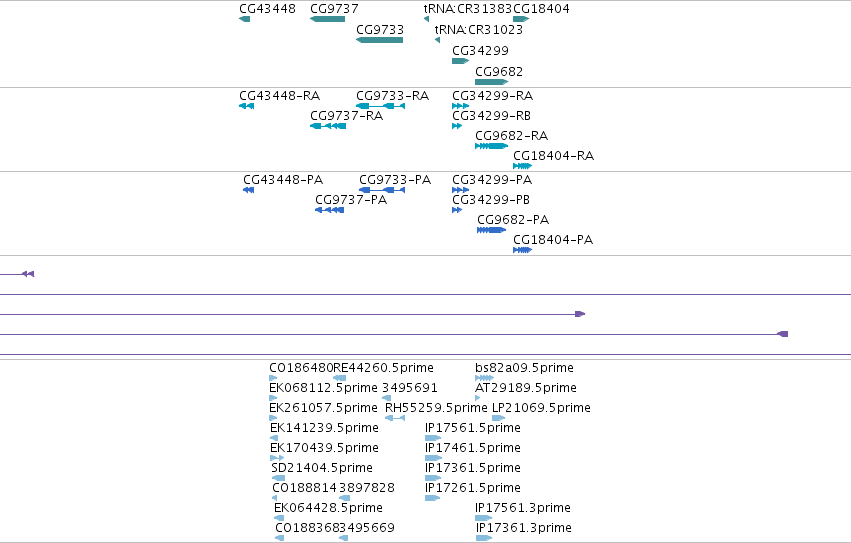Click protein CG34299-PB label

(x=491, y=200)
